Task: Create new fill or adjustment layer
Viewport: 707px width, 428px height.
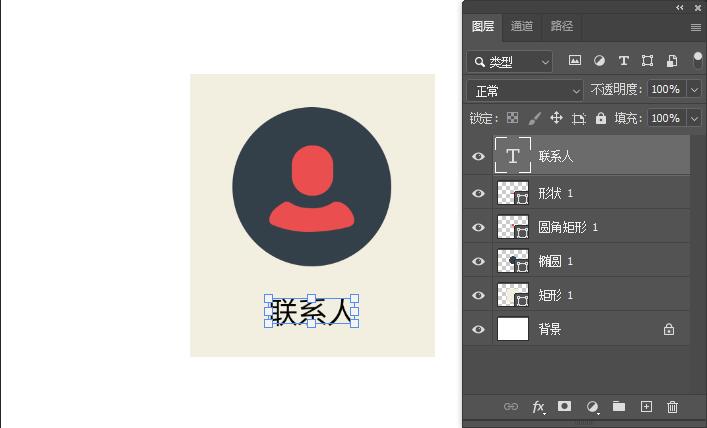Action: [592, 407]
